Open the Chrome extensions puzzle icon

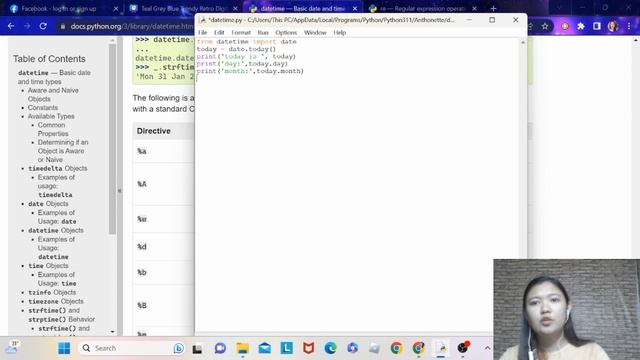(x=581, y=26)
